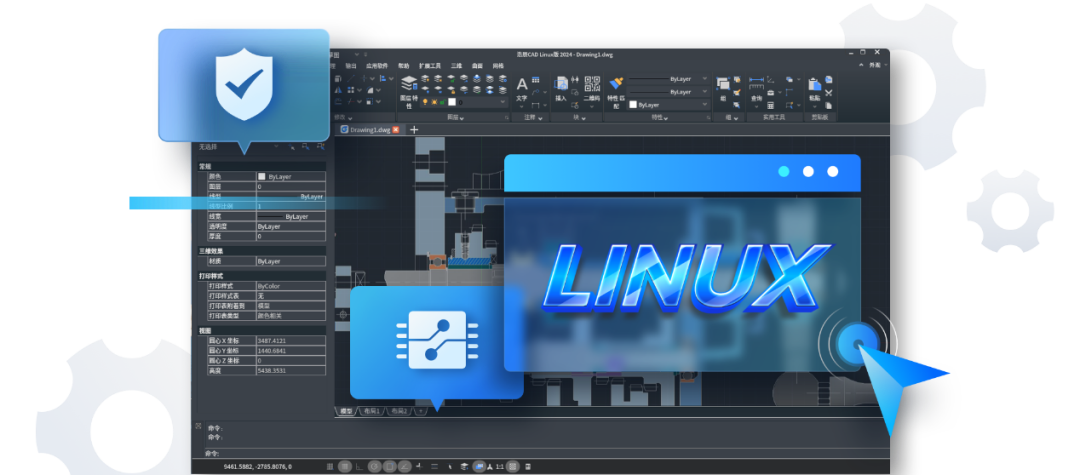Click the 组 group tool icon
This screenshot has width=1080, height=475.
click(723, 84)
